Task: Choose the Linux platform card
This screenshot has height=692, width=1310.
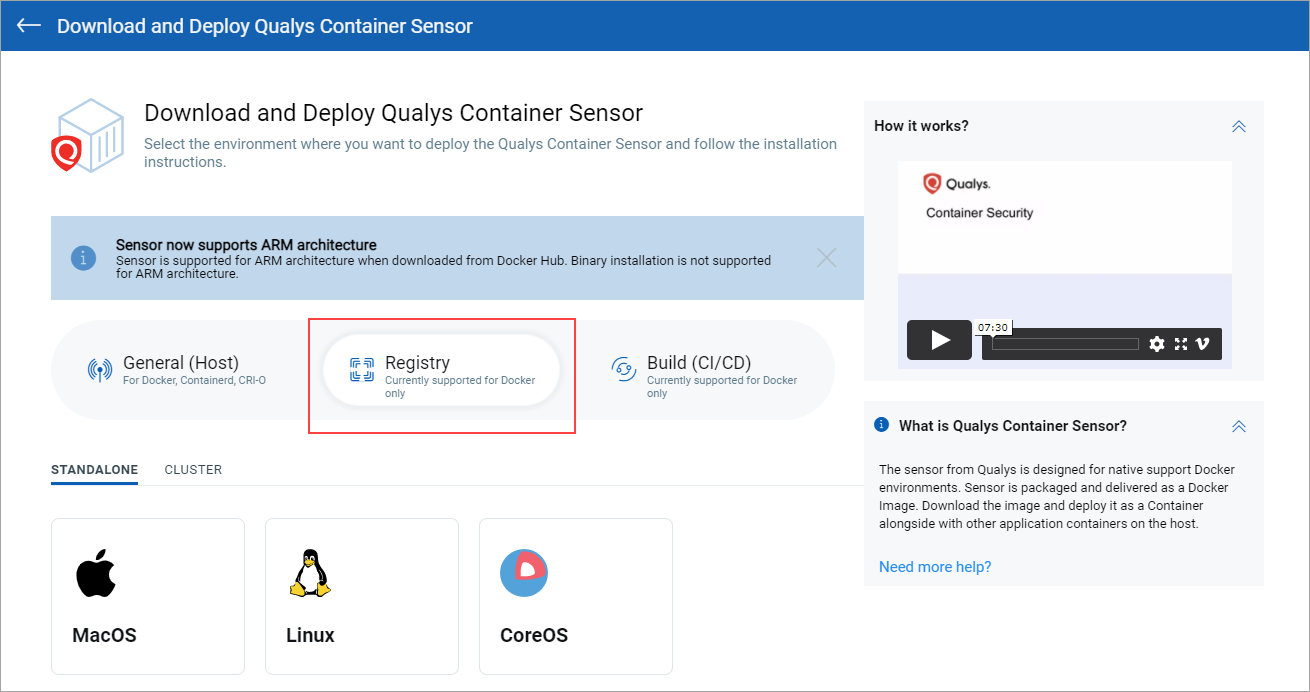Action: [x=362, y=596]
